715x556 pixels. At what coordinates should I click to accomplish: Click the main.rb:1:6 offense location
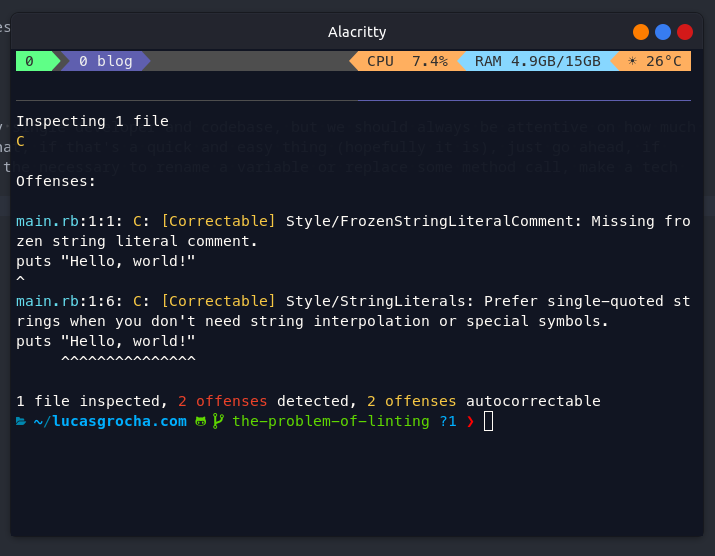69,300
